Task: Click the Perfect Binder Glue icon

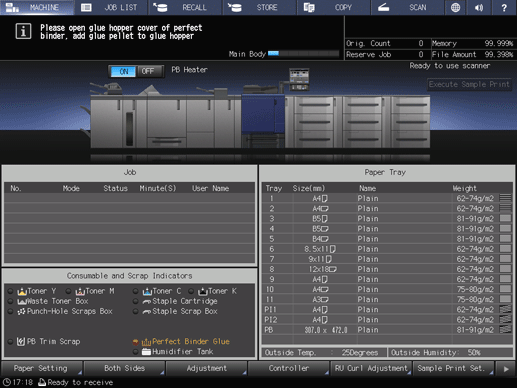Action: 147,342
